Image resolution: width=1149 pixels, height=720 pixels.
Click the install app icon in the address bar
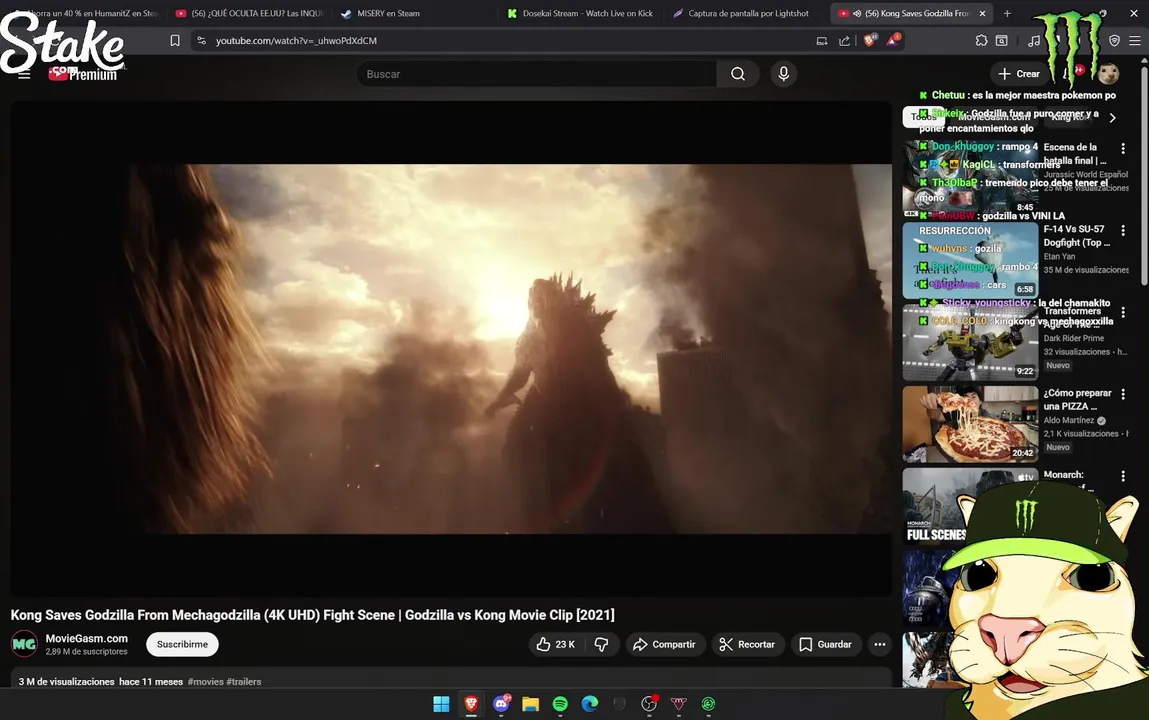point(822,41)
